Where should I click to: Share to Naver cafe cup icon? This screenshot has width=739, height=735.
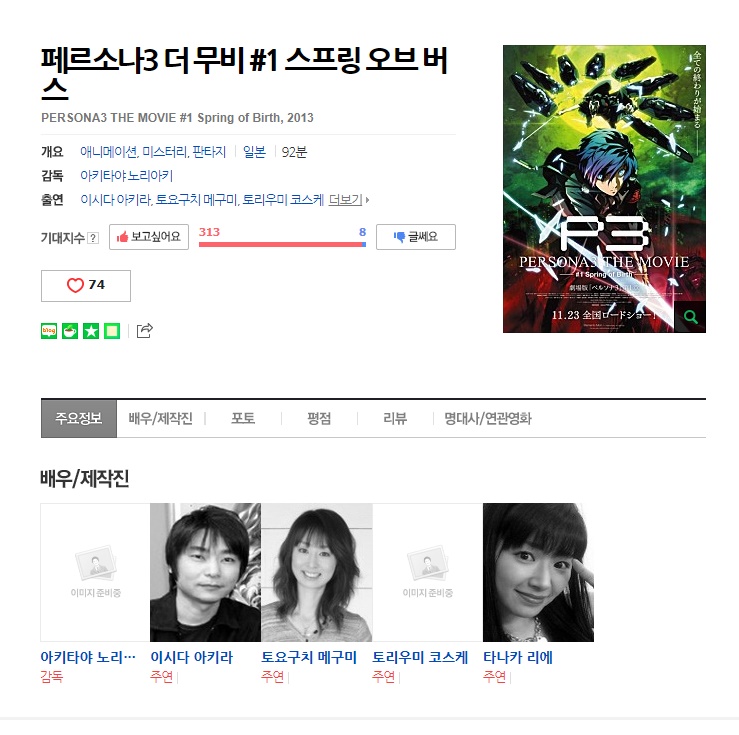point(70,331)
